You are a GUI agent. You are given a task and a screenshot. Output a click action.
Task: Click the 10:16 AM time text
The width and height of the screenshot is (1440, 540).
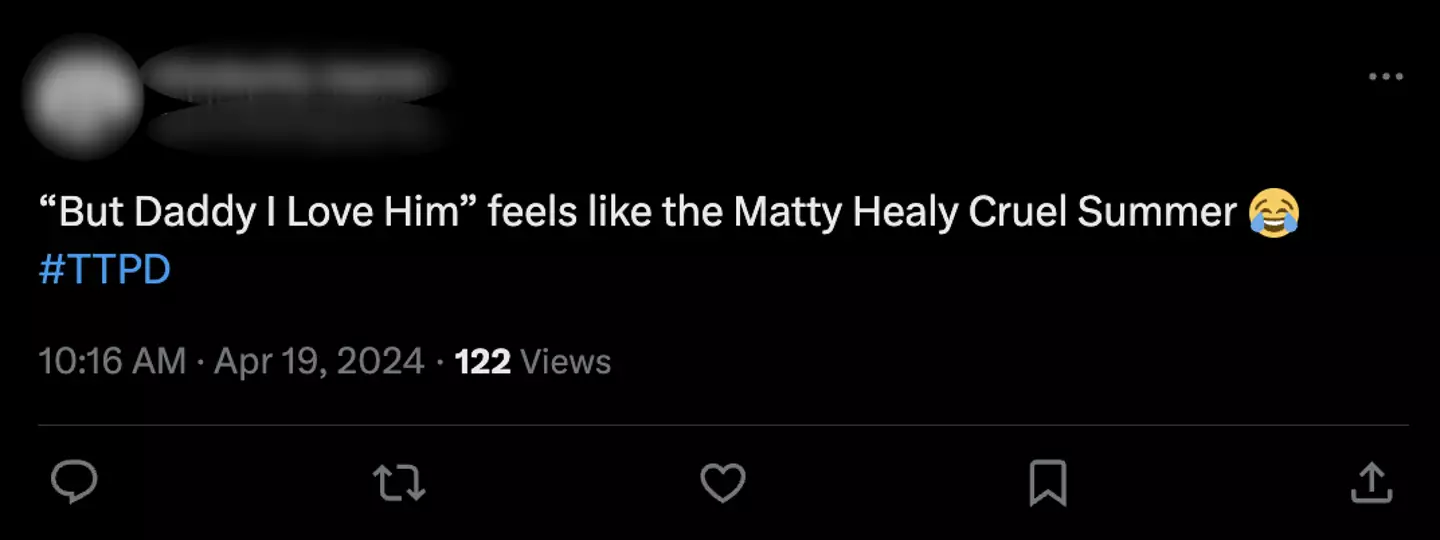tap(112, 361)
